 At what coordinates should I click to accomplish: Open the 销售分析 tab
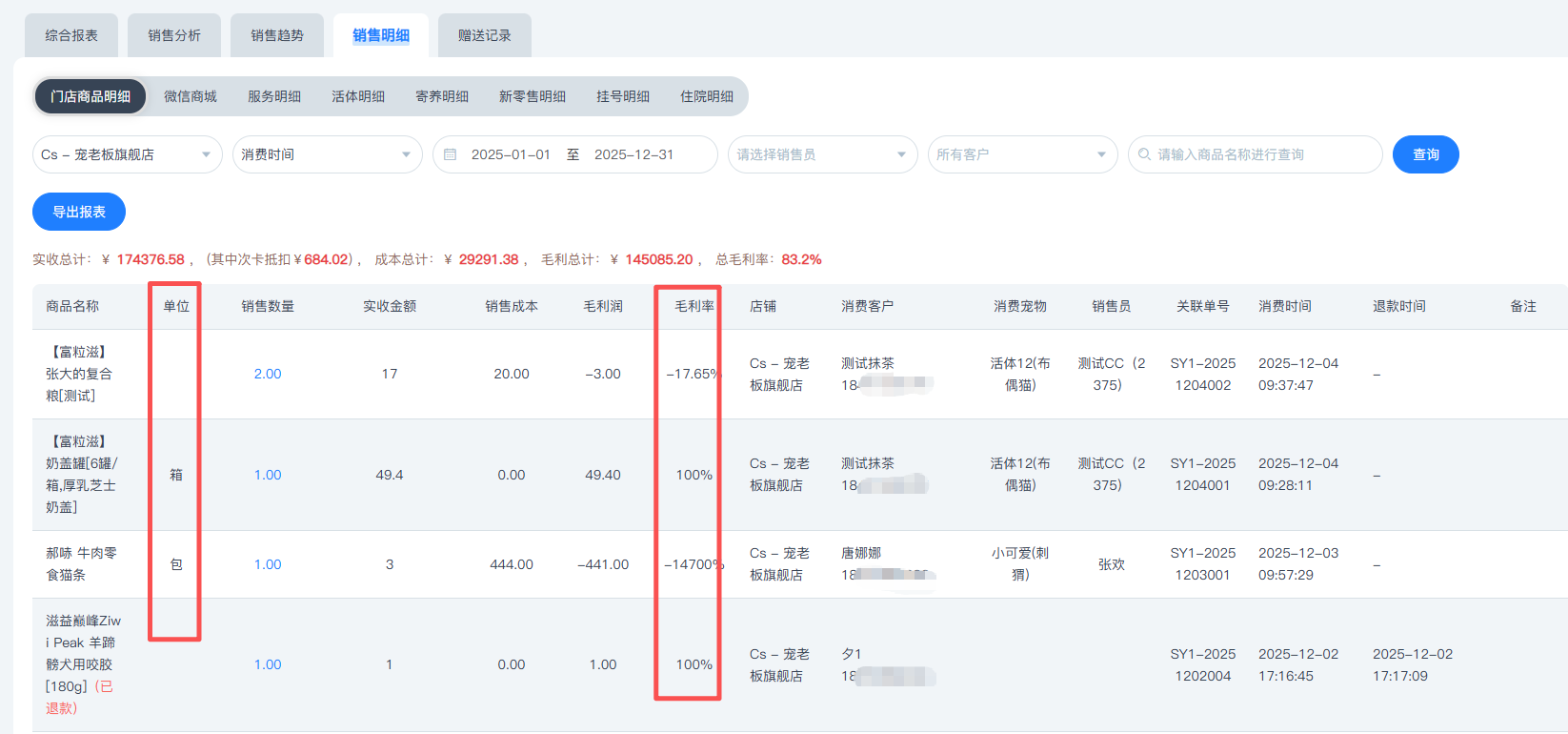coord(174,35)
